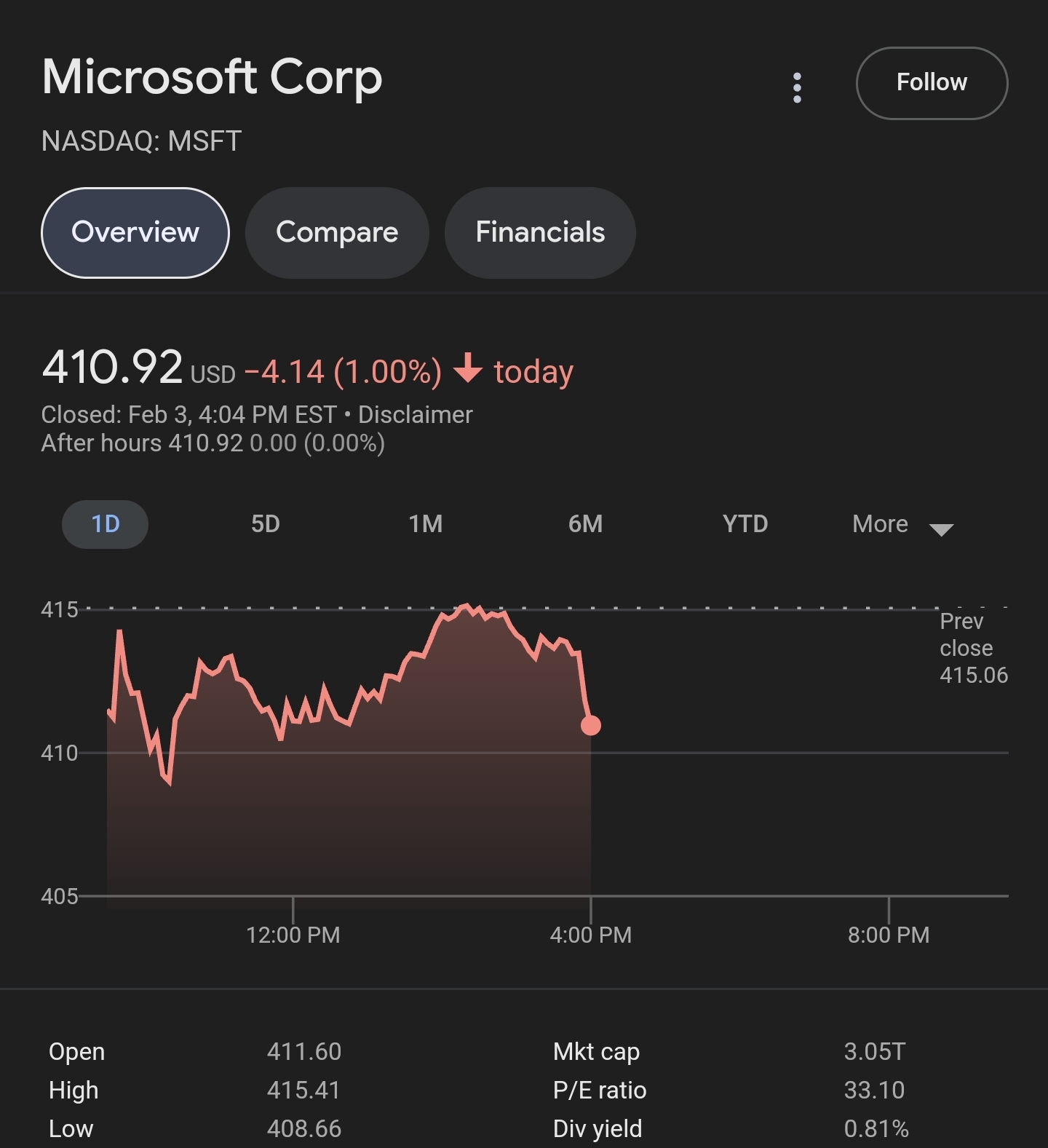Click the Prev close 415.06 label

pos(974,648)
